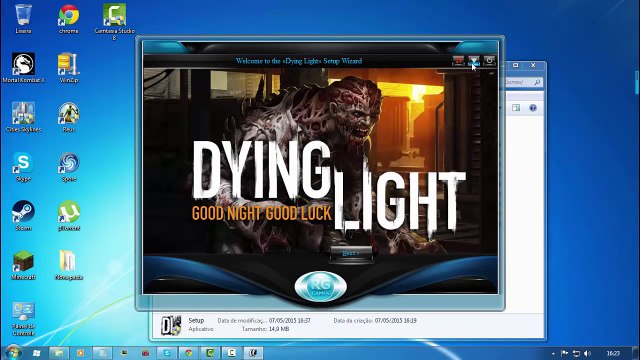Select the Minecraft desktop shortcut
Viewport: 640px width, 360px height.
point(23,265)
